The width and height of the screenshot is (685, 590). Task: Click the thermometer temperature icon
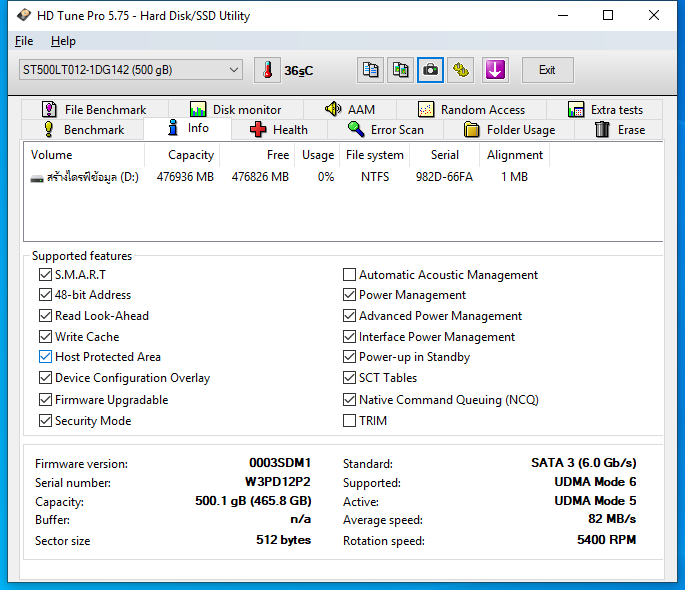pyautogui.click(x=267, y=70)
